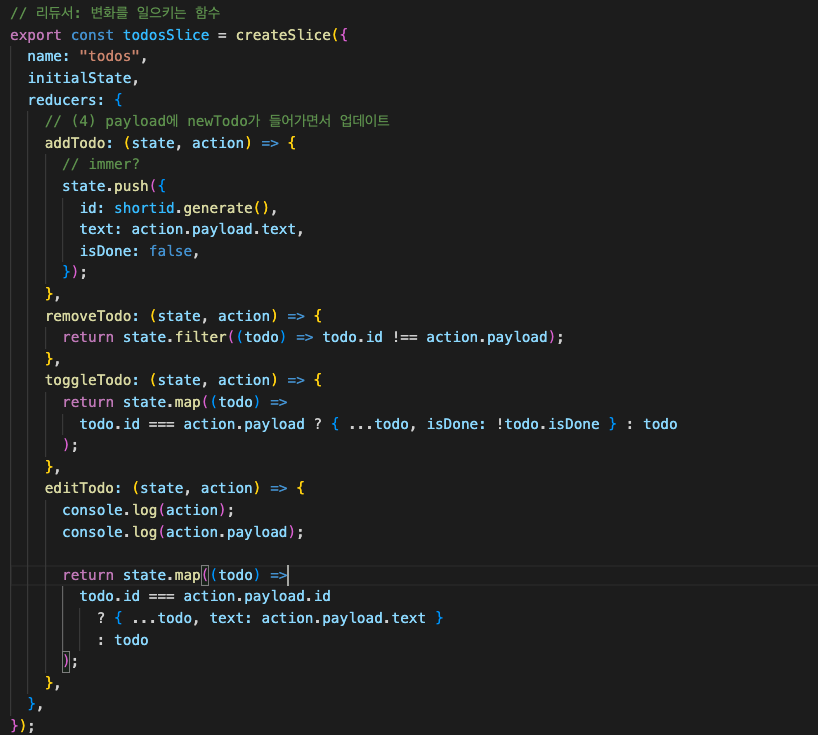Click todo.id in editTodo
Screen dimensions: 818x735
pyautogui.click(x=110, y=596)
